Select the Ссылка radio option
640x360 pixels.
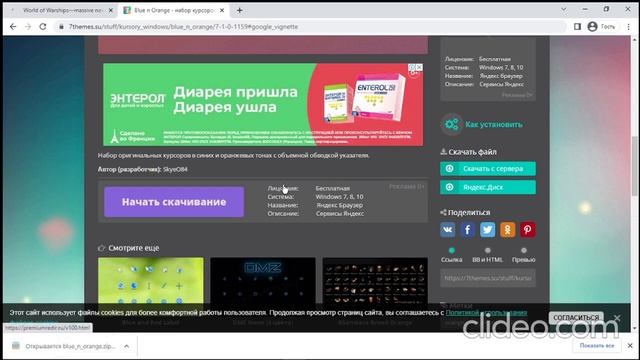click(451, 250)
